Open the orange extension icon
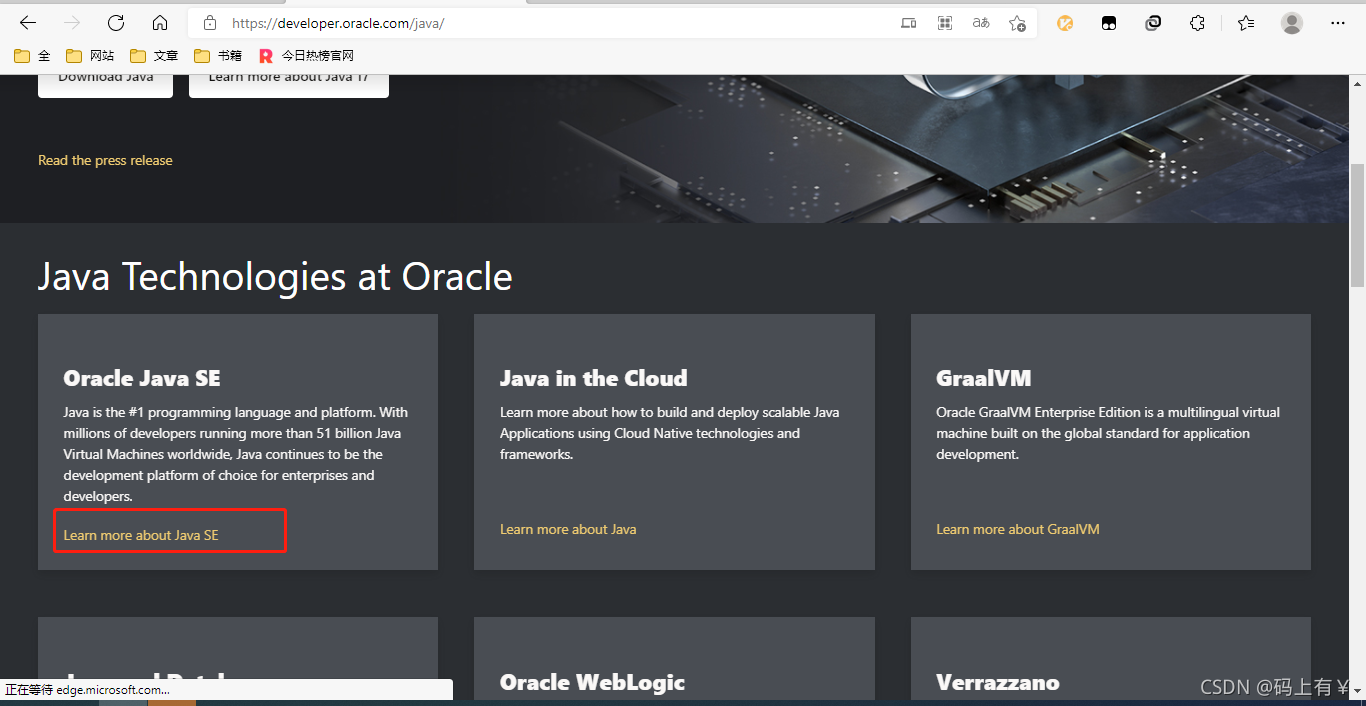This screenshot has height=706, width=1366. point(1065,23)
